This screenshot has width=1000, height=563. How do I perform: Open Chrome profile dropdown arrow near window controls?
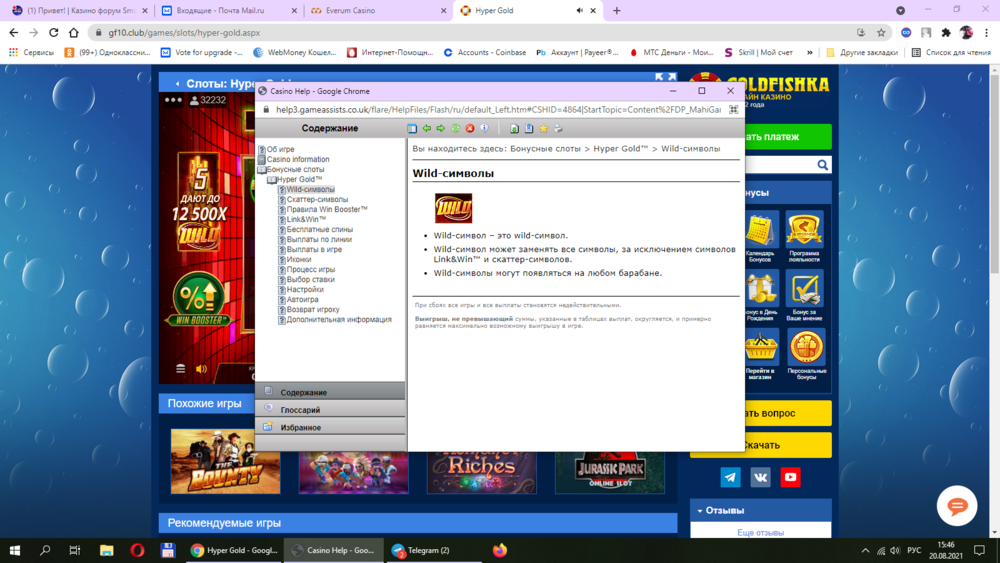click(900, 10)
